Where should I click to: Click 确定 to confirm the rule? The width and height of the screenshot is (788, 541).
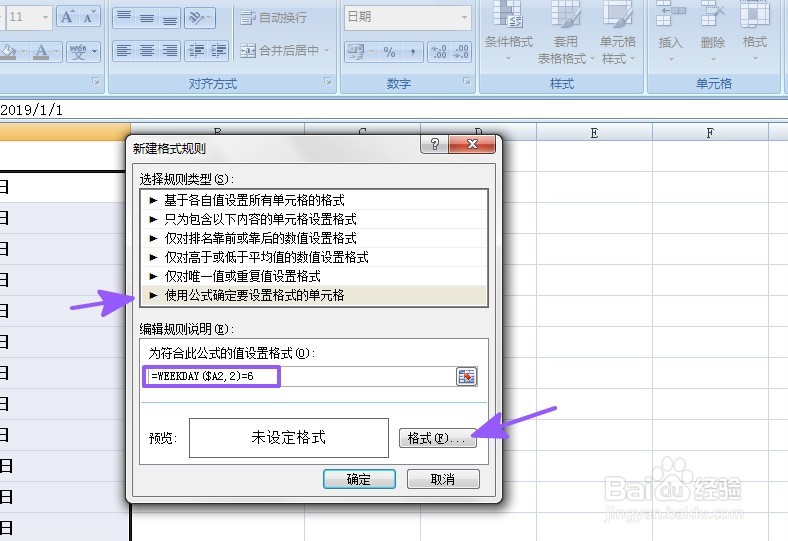pyautogui.click(x=359, y=479)
